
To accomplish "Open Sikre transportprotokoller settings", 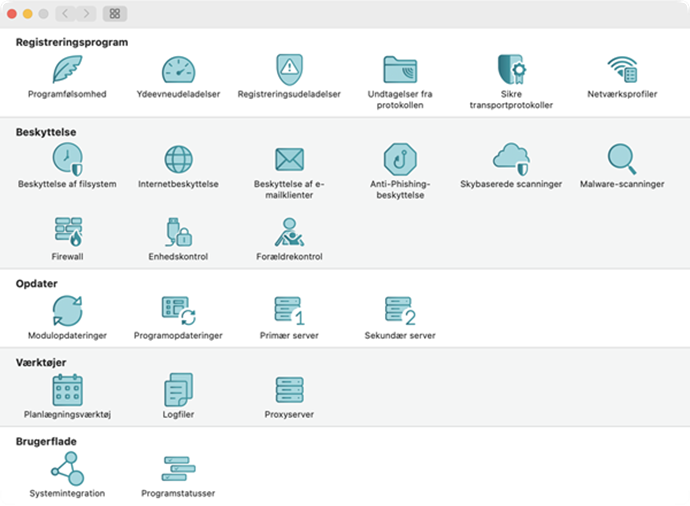I will (x=511, y=69).
